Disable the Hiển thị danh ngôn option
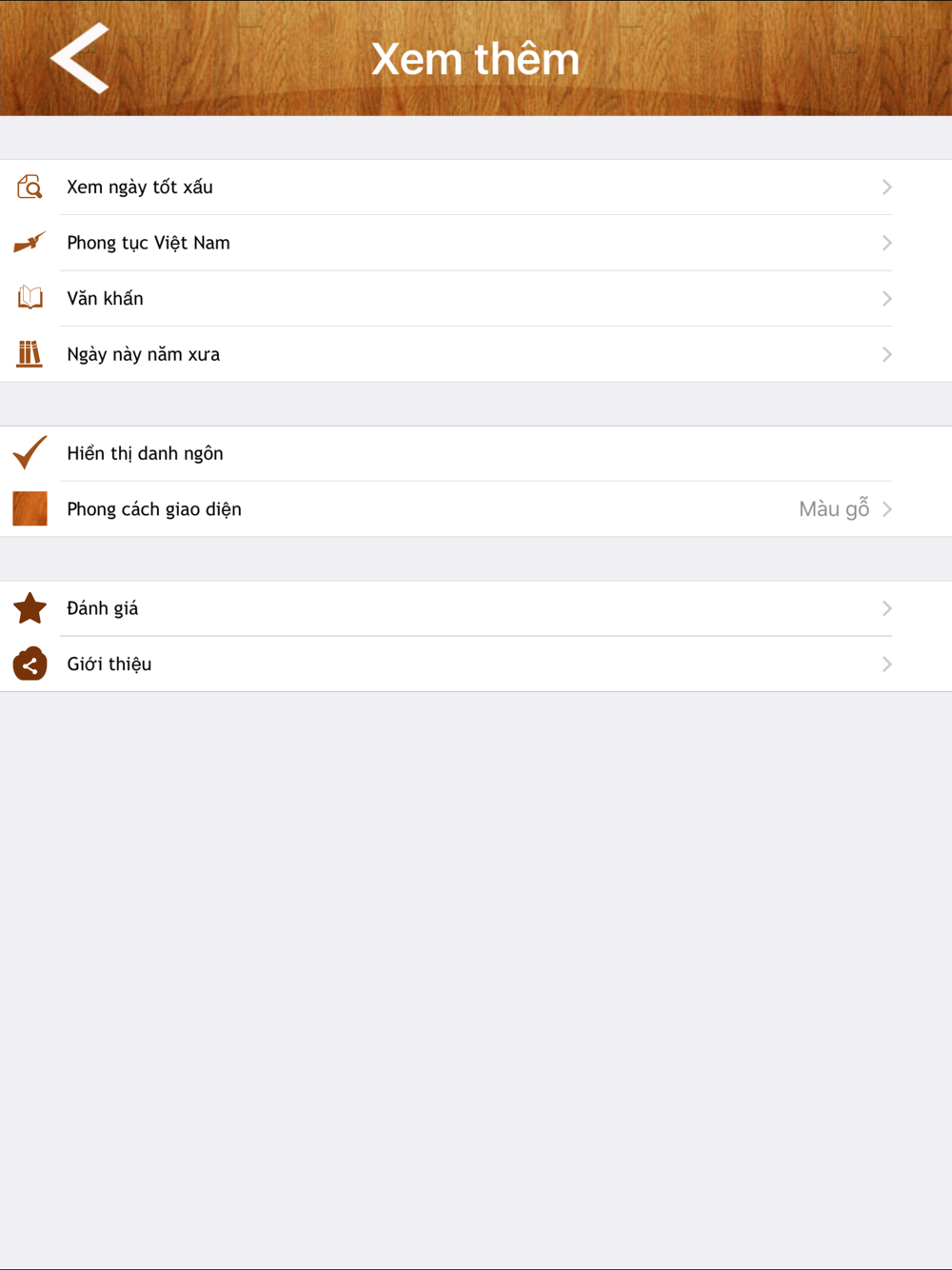 476,453
